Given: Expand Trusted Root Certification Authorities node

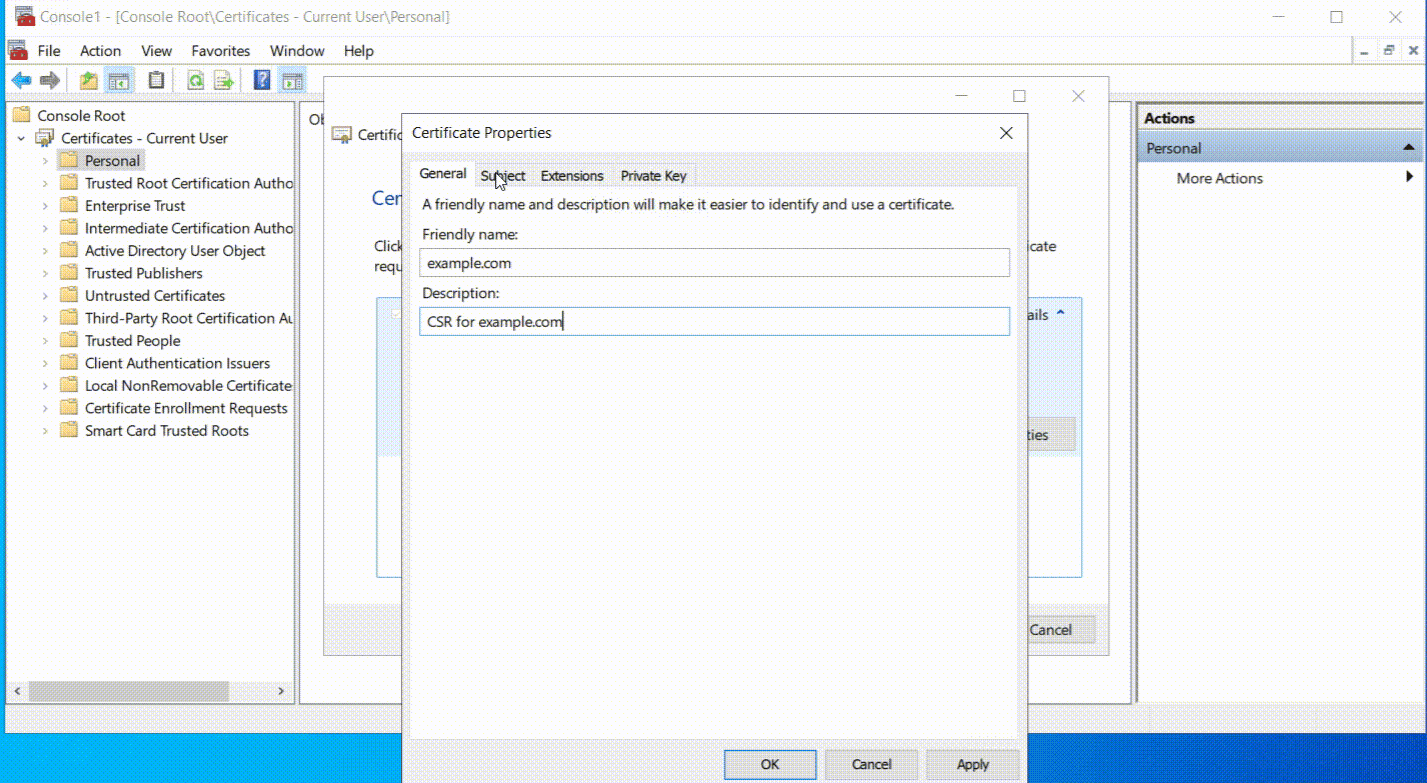Looking at the screenshot, I should tap(45, 183).
